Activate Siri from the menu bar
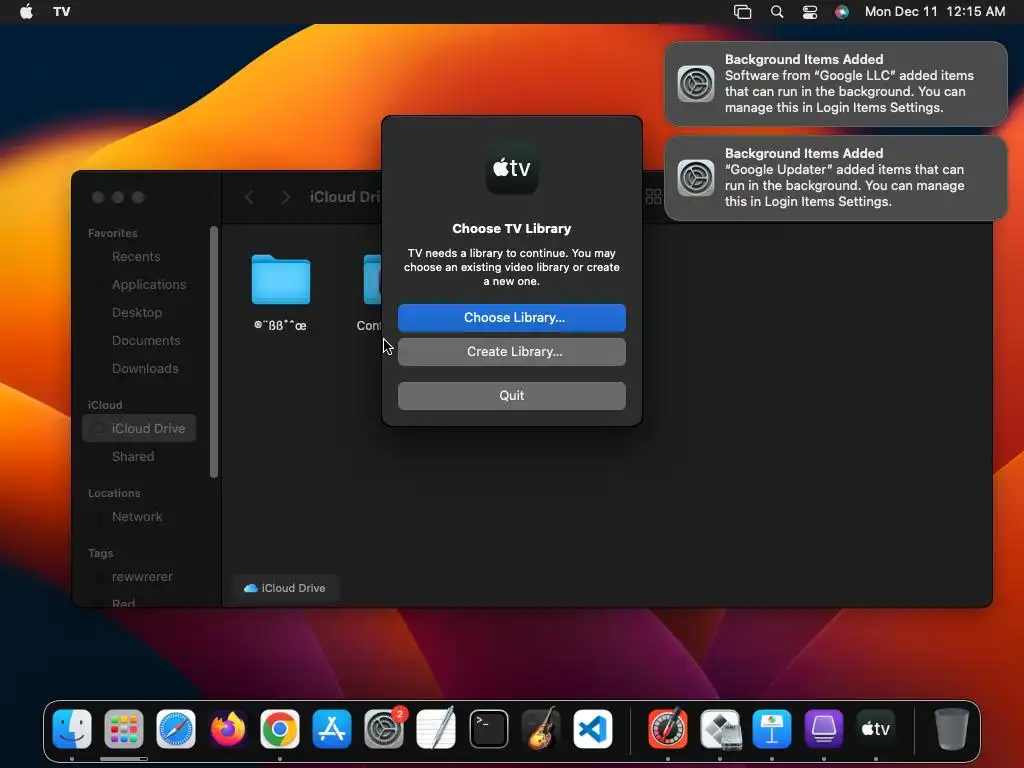The image size is (1024, 768). tap(842, 12)
